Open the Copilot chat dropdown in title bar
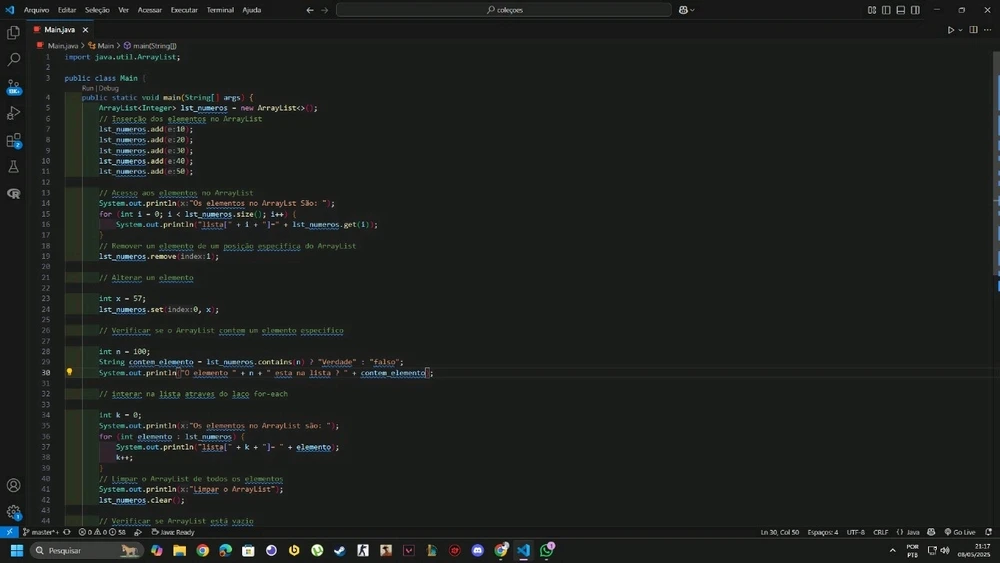The image size is (1000, 563). tap(692, 10)
